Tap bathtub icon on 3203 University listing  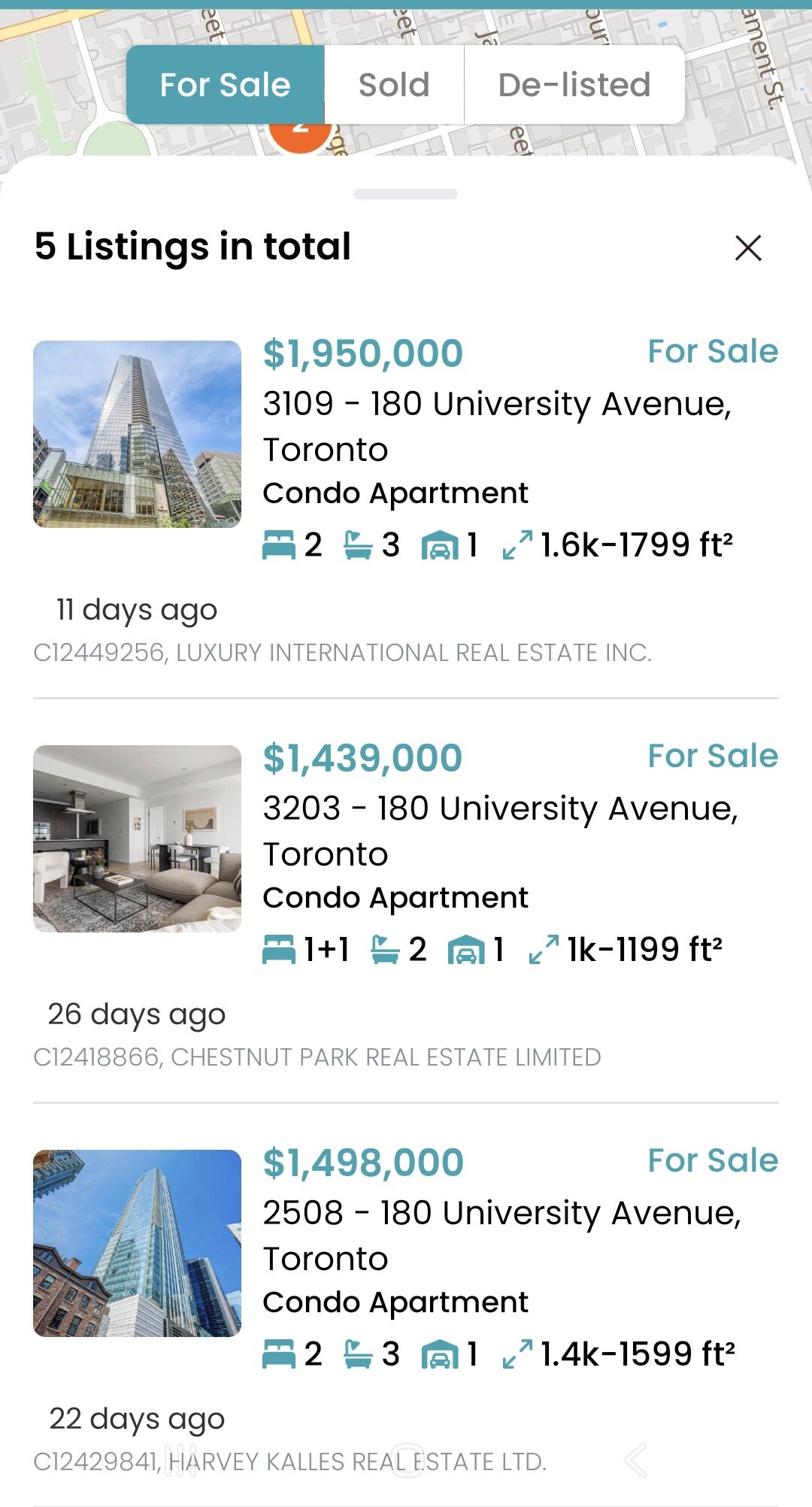click(x=385, y=950)
